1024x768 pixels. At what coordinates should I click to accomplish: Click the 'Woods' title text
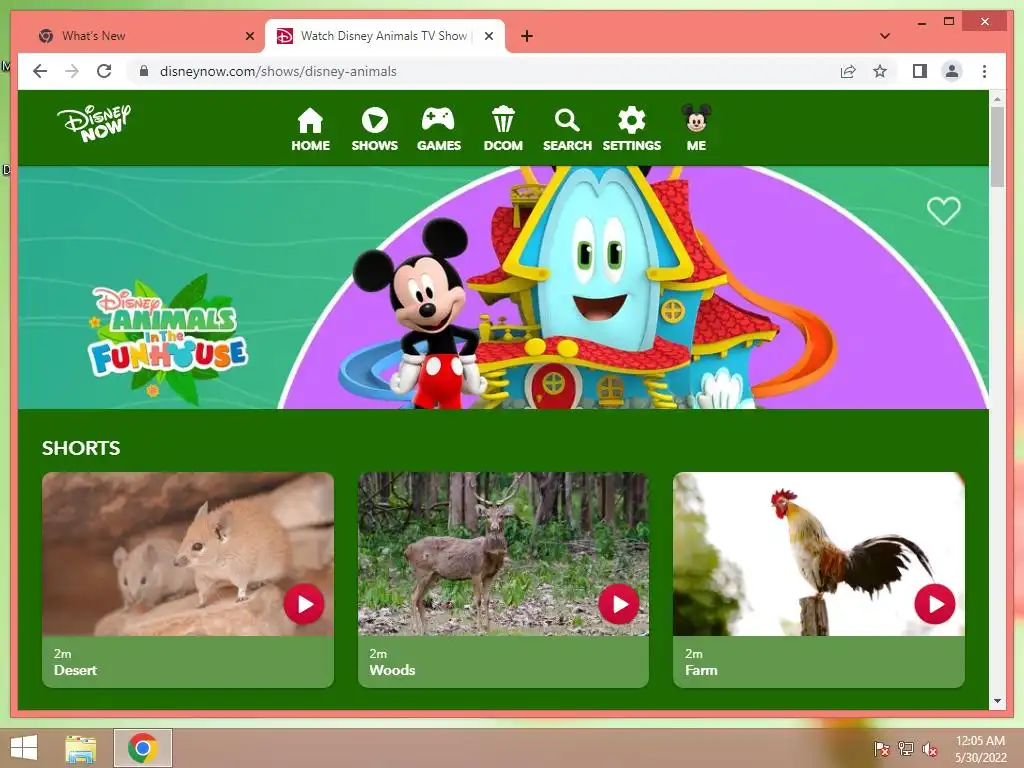pyautogui.click(x=392, y=670)
